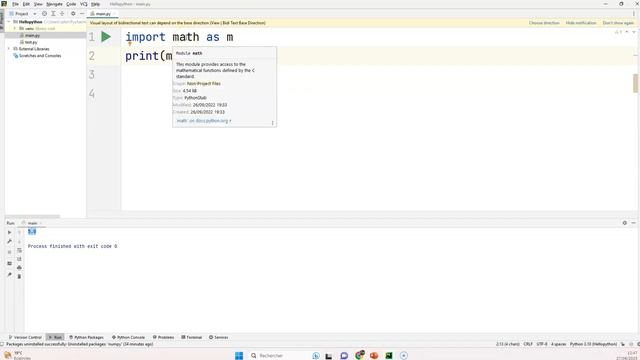Click the Stop square icon in the Run panel
The width and height of the screenshot is (640, 360).
point(9,252)
